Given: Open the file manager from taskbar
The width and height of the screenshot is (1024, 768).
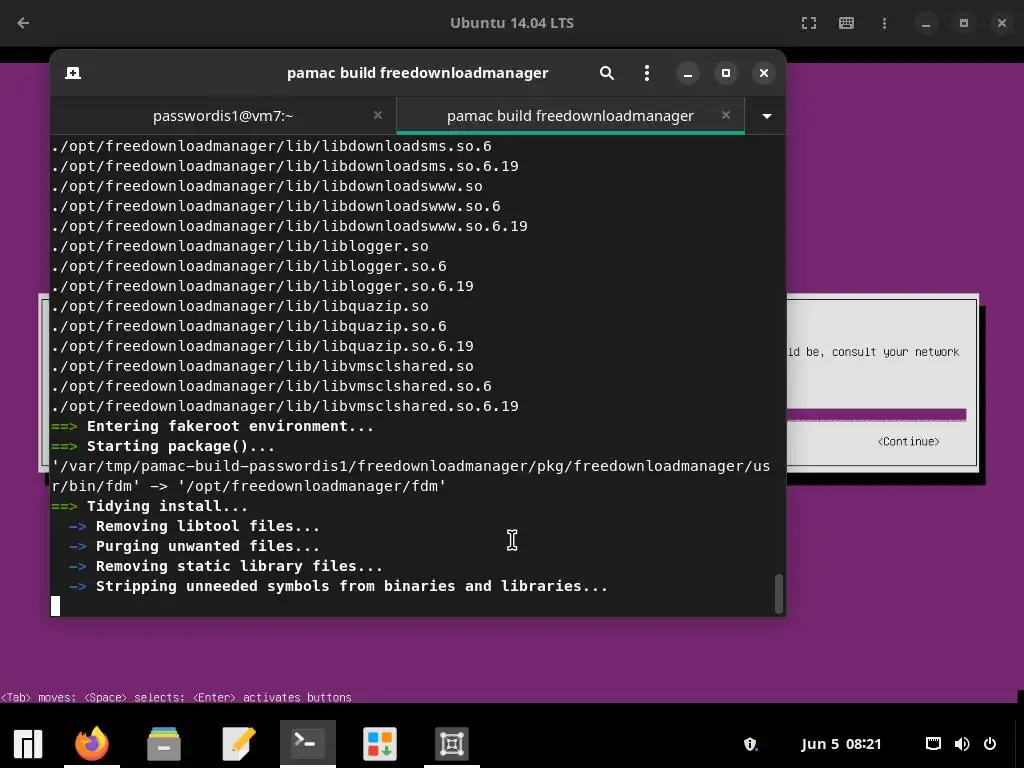Looking at the screenshot, I should click(x=164, y=744).
